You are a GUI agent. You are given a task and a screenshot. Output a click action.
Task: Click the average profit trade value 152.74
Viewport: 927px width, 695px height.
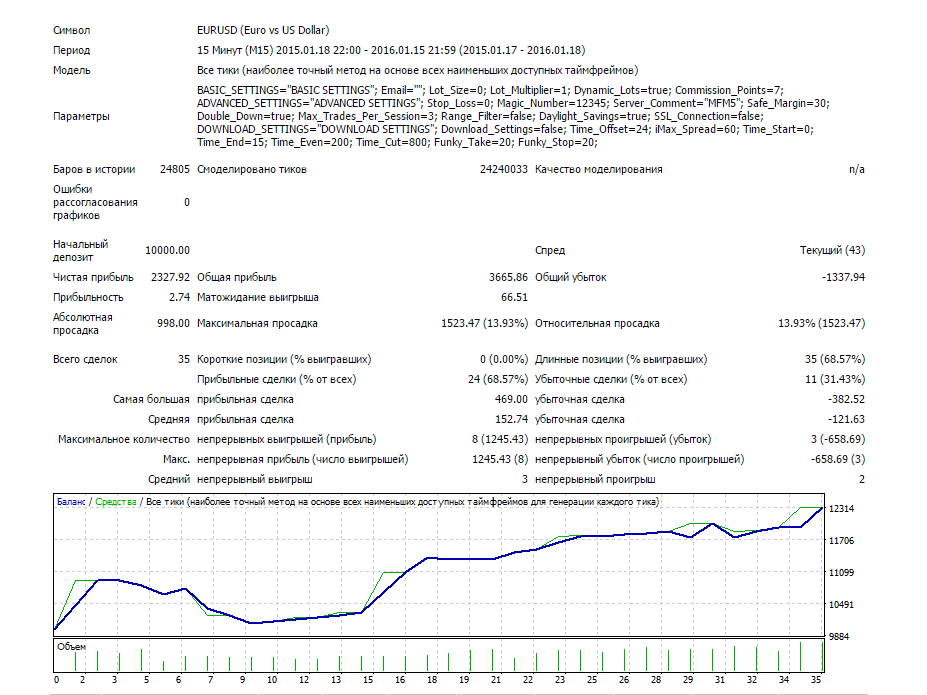click(511, 420)
